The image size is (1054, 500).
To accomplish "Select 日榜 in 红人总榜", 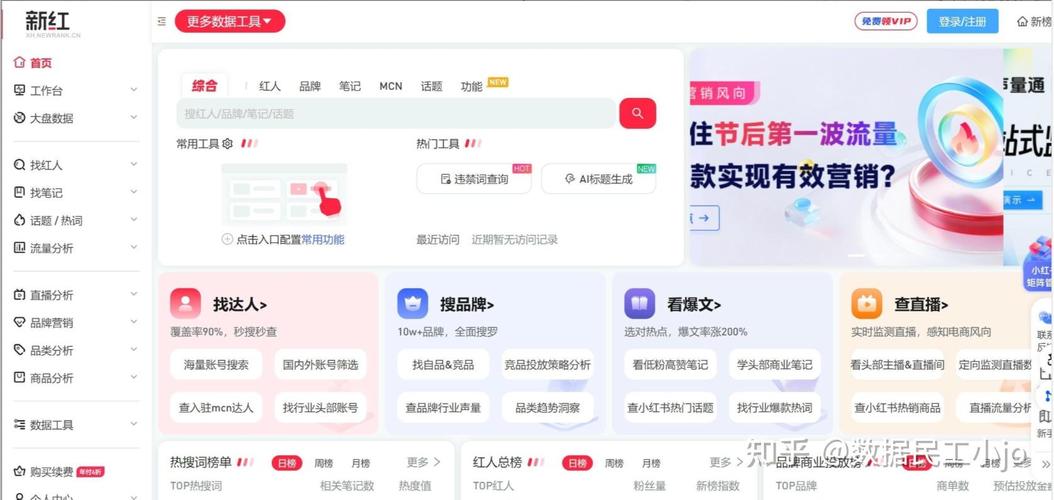I will (577, 463).
